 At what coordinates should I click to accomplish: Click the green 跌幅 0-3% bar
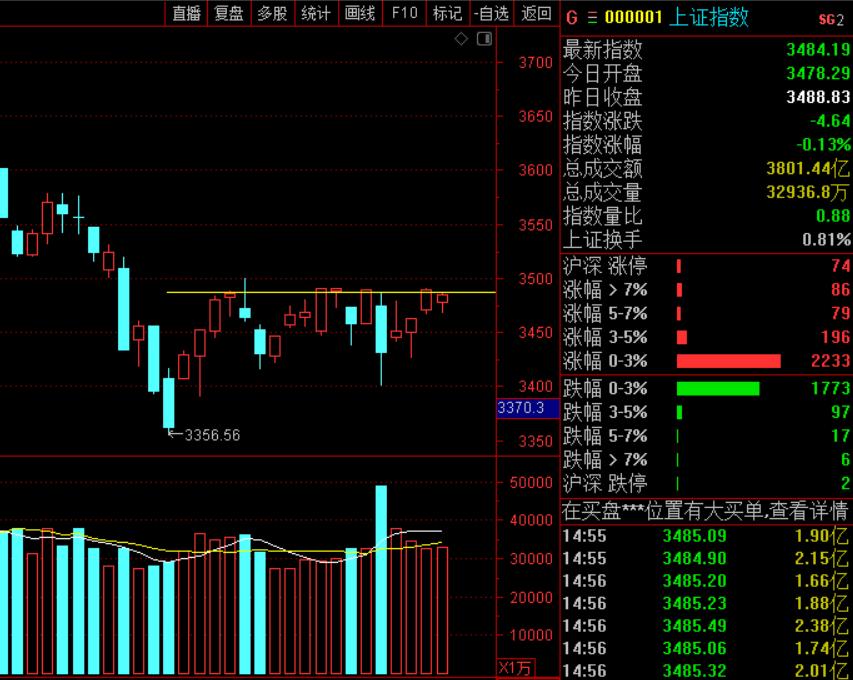tap(718, 388)
